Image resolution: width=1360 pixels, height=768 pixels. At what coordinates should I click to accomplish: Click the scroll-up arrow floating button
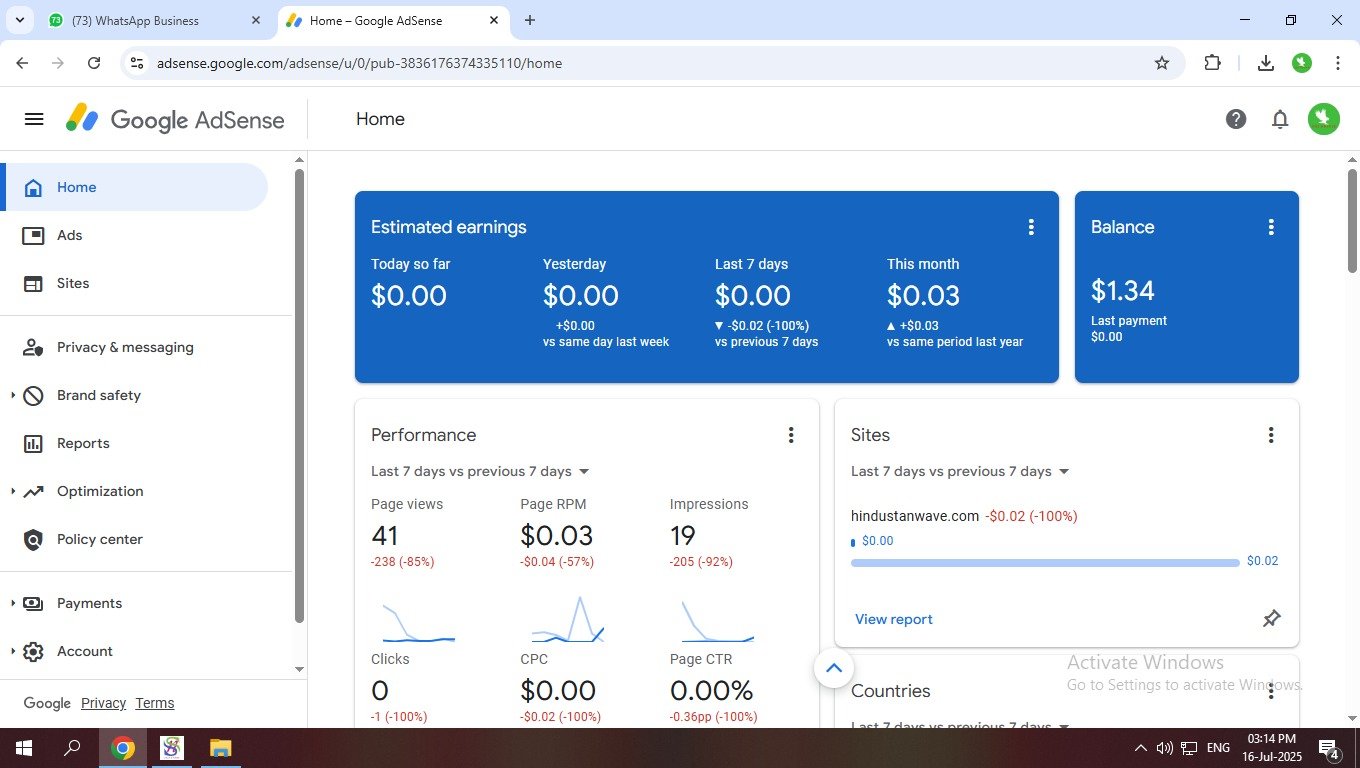point(834,668)
